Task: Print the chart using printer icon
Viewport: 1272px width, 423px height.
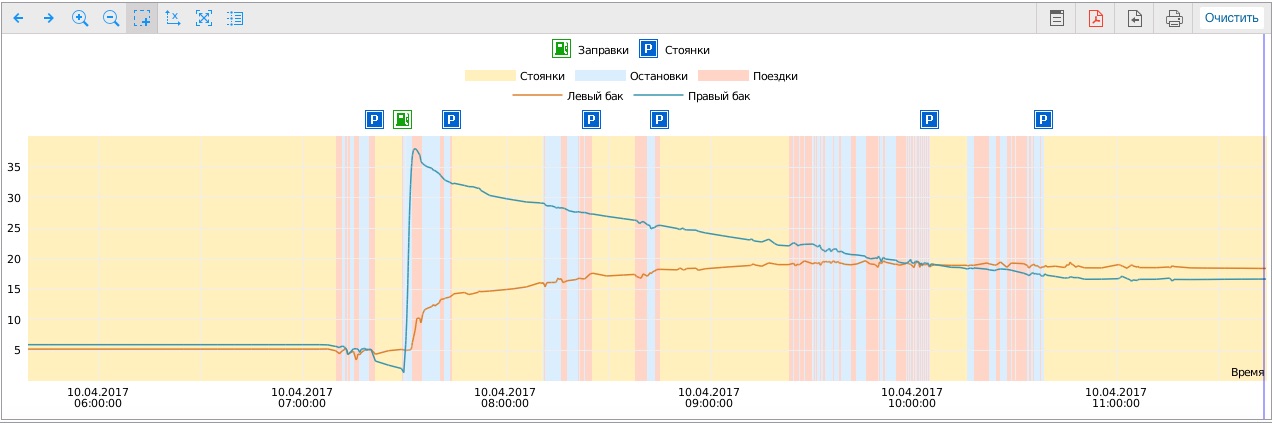Action: [x=1174, y=18]
